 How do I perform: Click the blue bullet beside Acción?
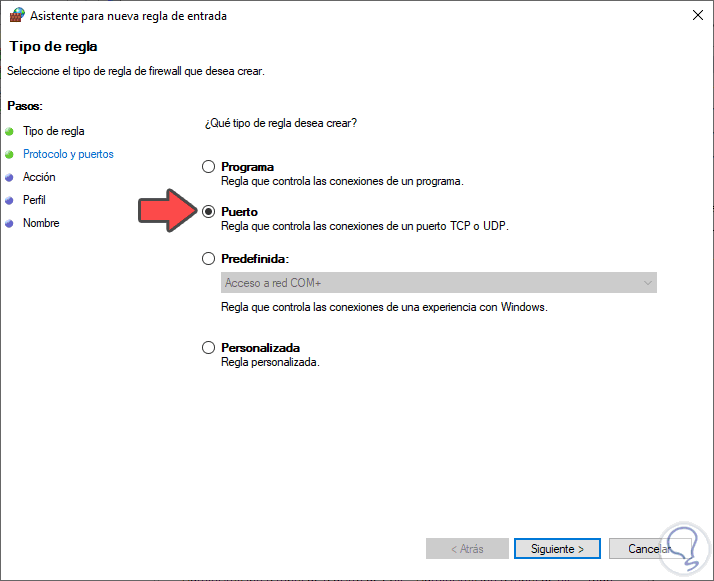[10, 178]
